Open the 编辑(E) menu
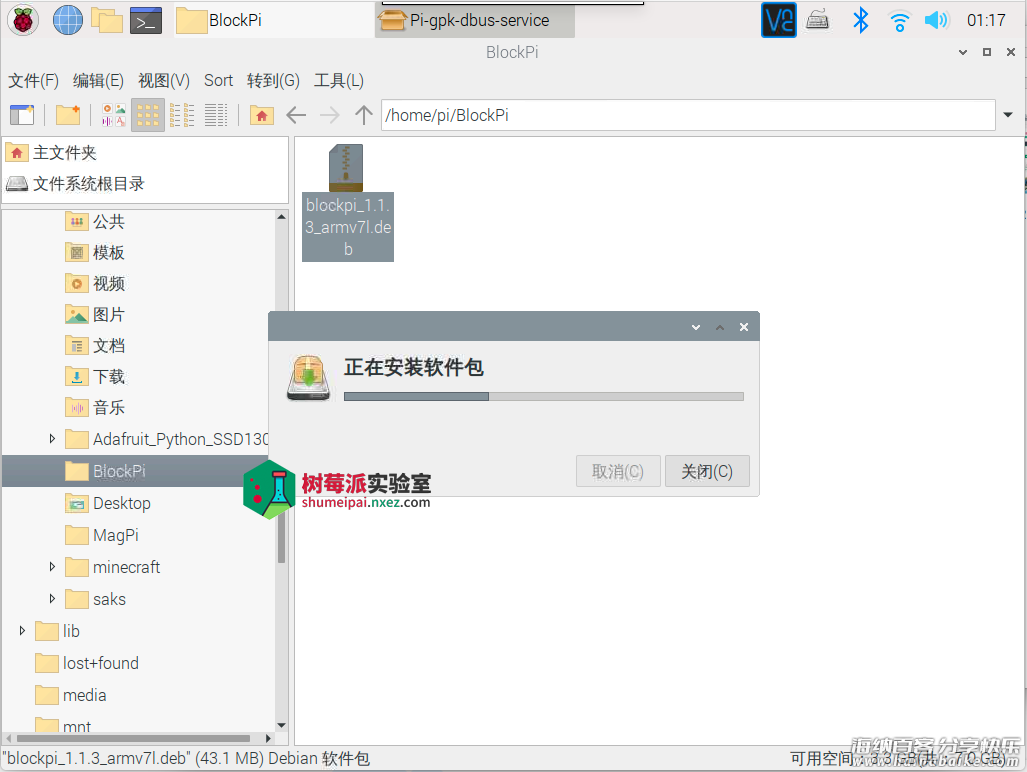1027x772 pixels. [98, 81]
